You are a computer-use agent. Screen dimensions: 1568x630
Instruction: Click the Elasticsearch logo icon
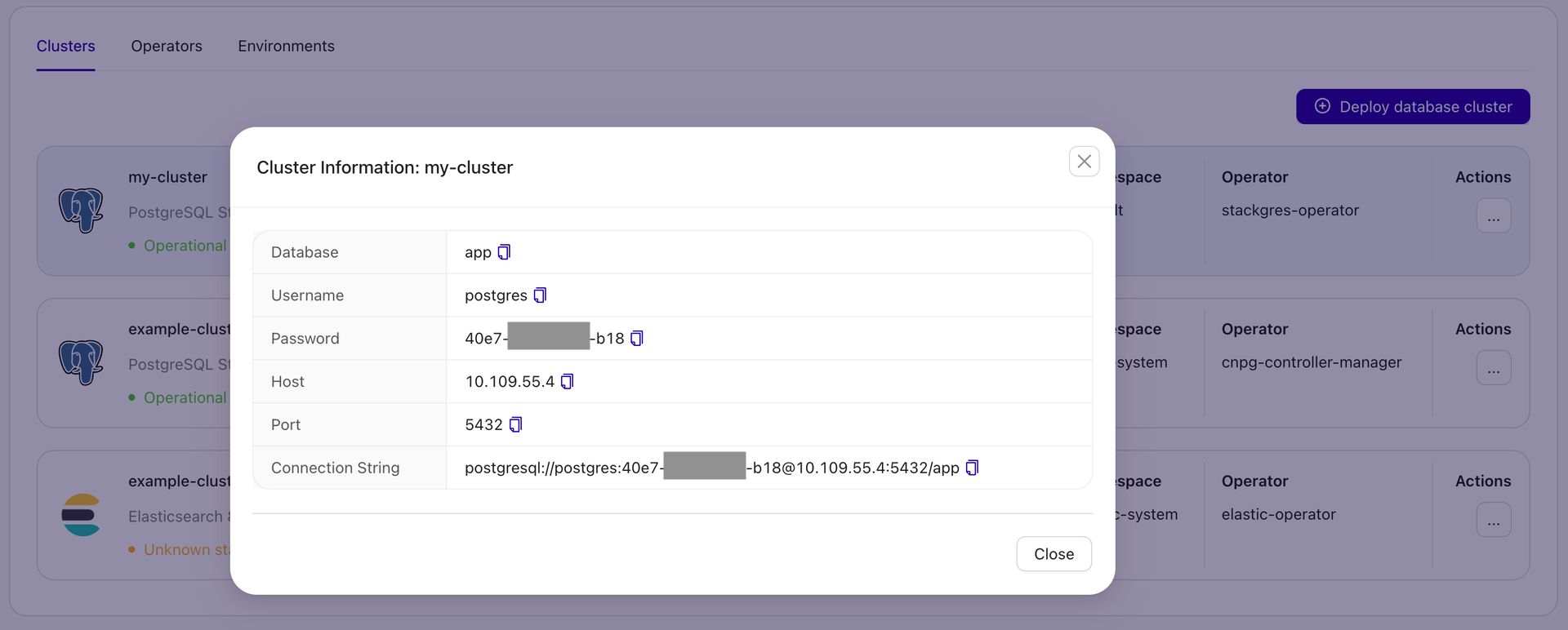pos(81,515)
